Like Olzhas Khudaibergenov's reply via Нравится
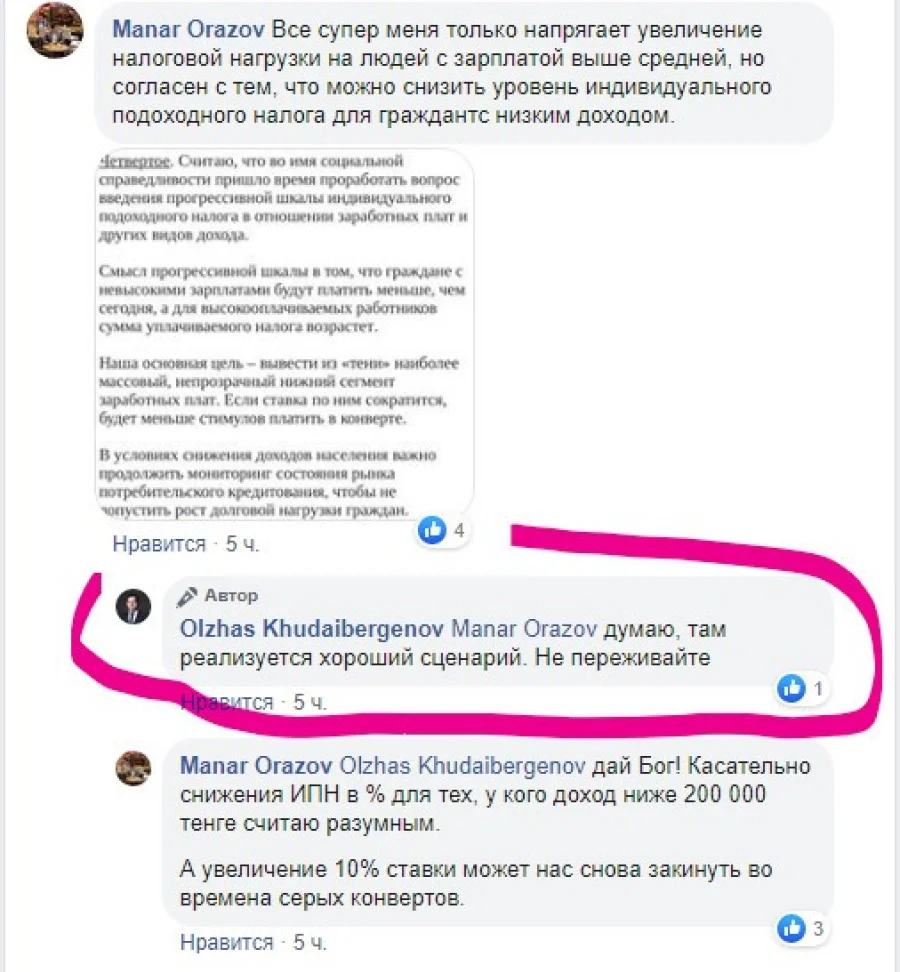 (x=226, y=702)
